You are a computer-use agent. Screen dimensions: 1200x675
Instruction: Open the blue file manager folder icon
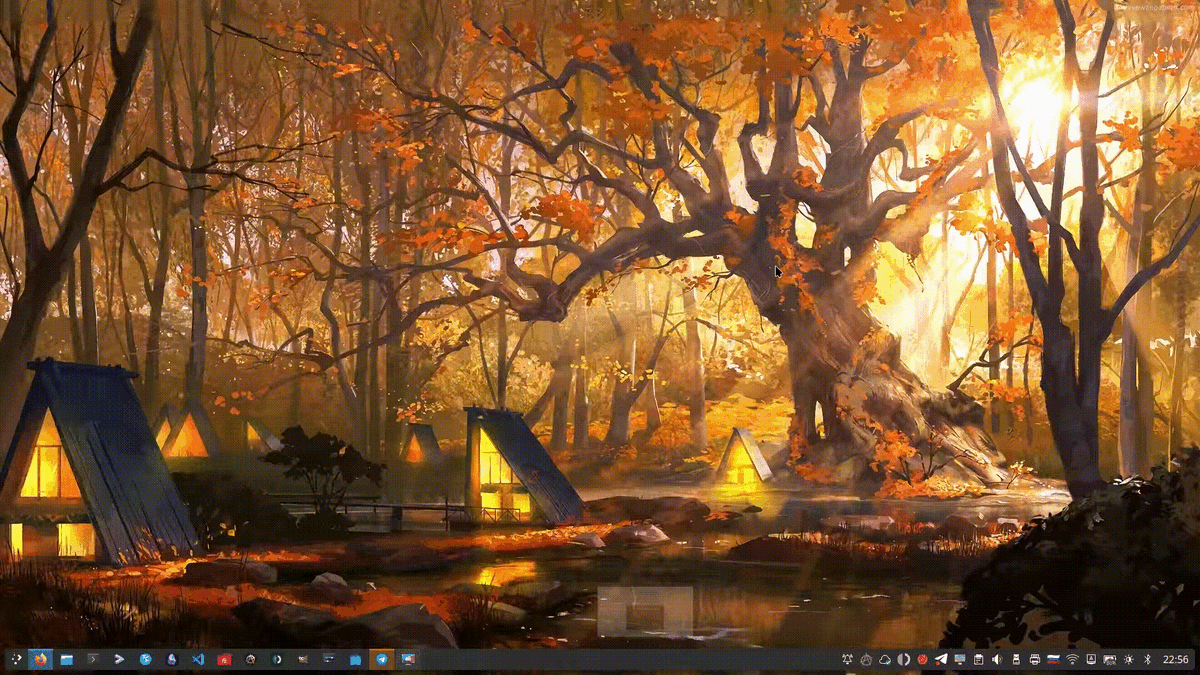click(x=67, y=660)
